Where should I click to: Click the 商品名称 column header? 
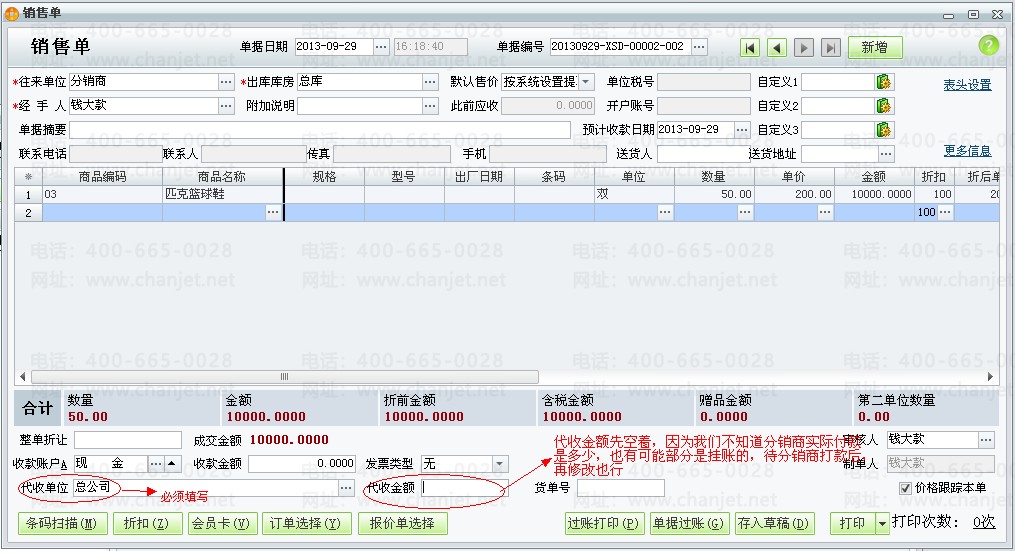pyautogui.click(x=221, y=177)
